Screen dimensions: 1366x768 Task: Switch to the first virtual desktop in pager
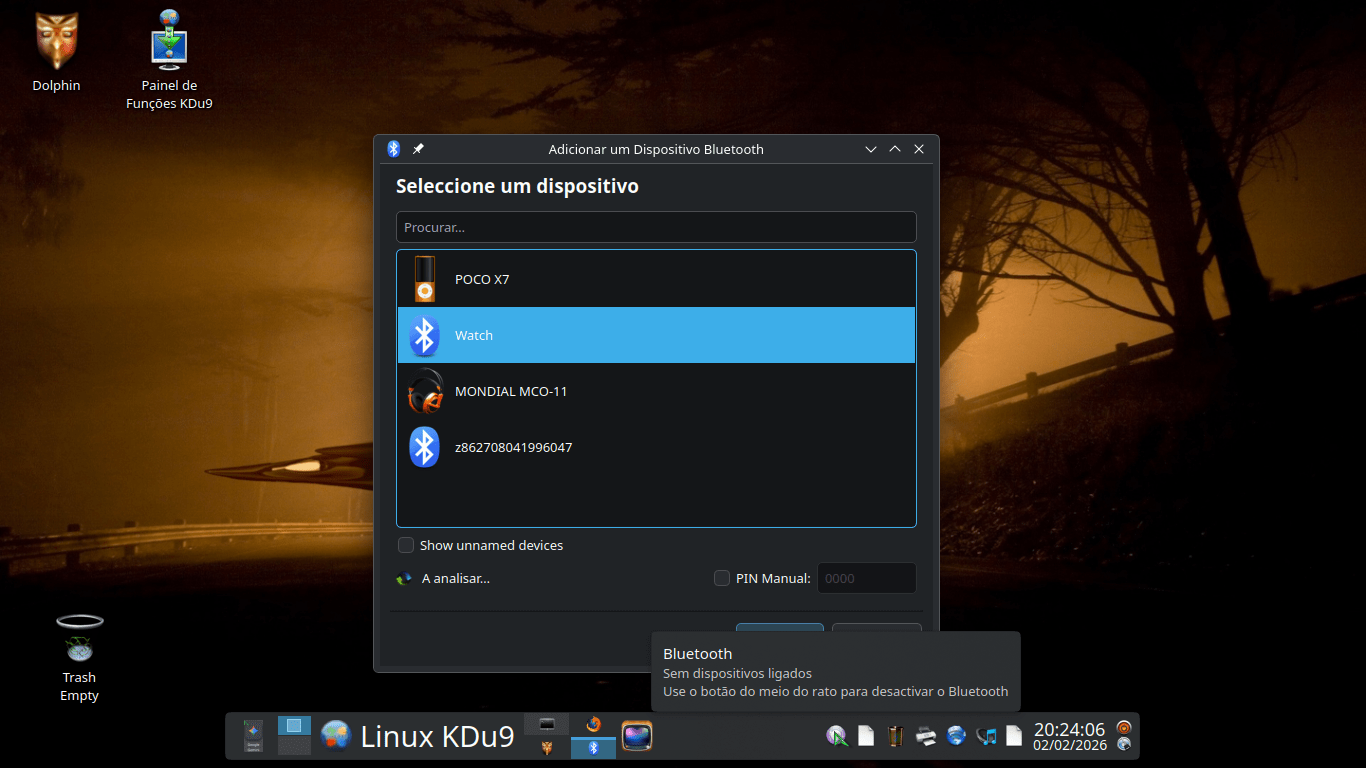(294, 726)
